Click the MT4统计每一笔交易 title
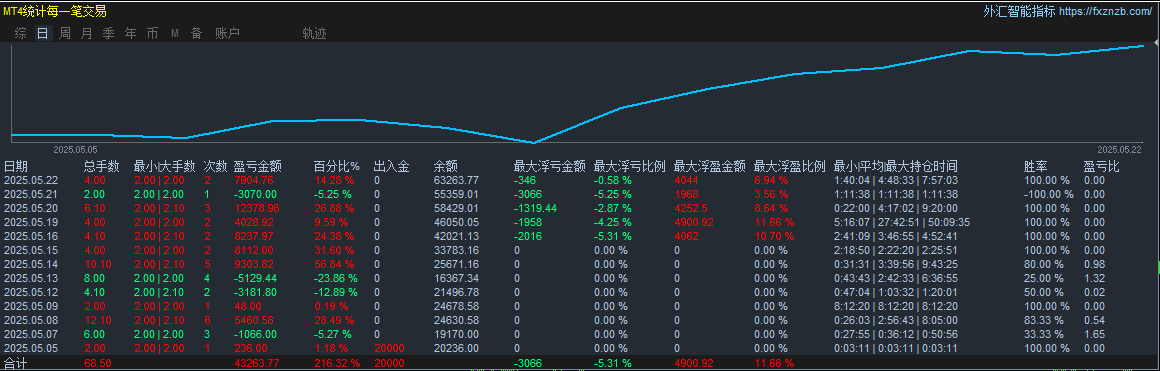The height and width of the screenshot is (371, 1160). coord(55,11)
